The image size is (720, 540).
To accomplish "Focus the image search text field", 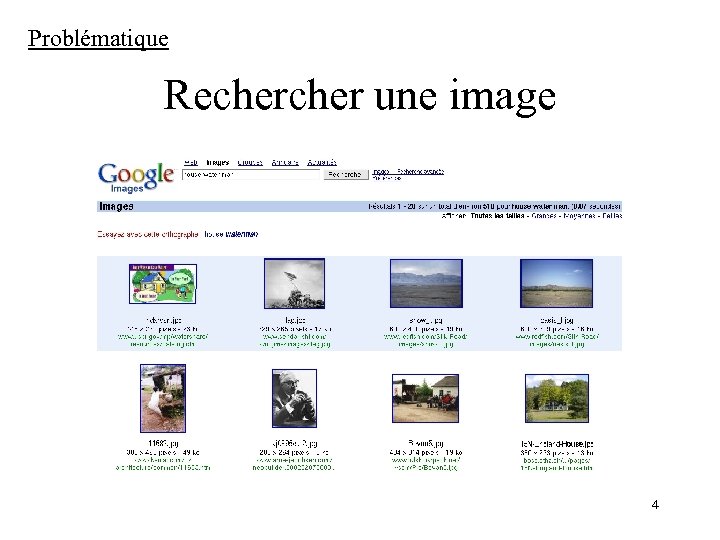I will click(x=251, y=174).
